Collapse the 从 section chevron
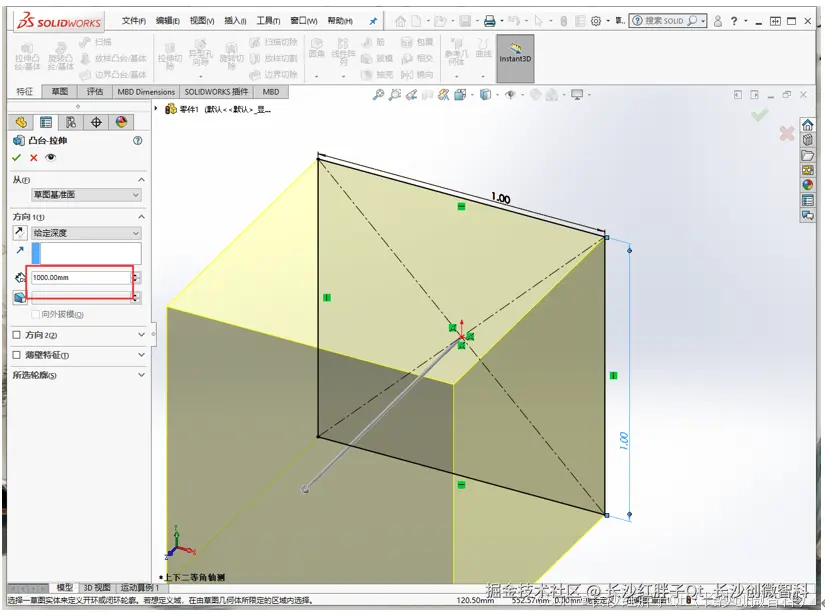The height and width of the screenshot is (616, 825). [x=141, y=180]
